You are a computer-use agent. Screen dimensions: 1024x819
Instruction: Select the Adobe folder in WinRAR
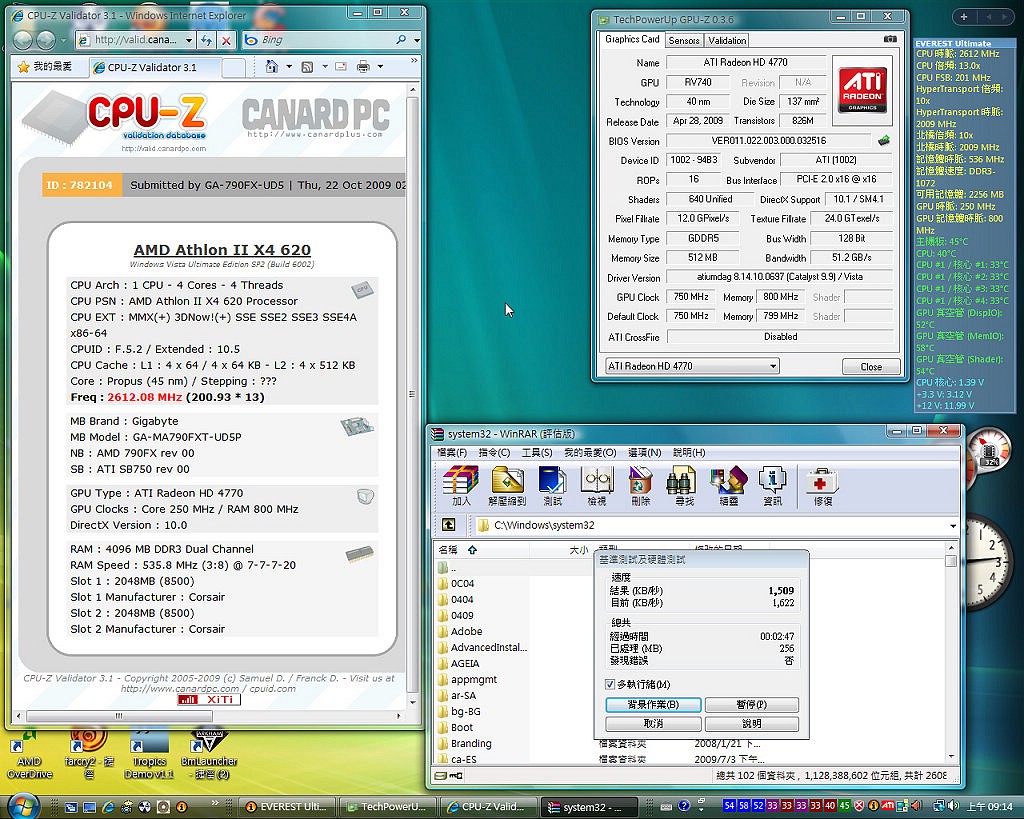pyautogui.click(x=466, y=632)
